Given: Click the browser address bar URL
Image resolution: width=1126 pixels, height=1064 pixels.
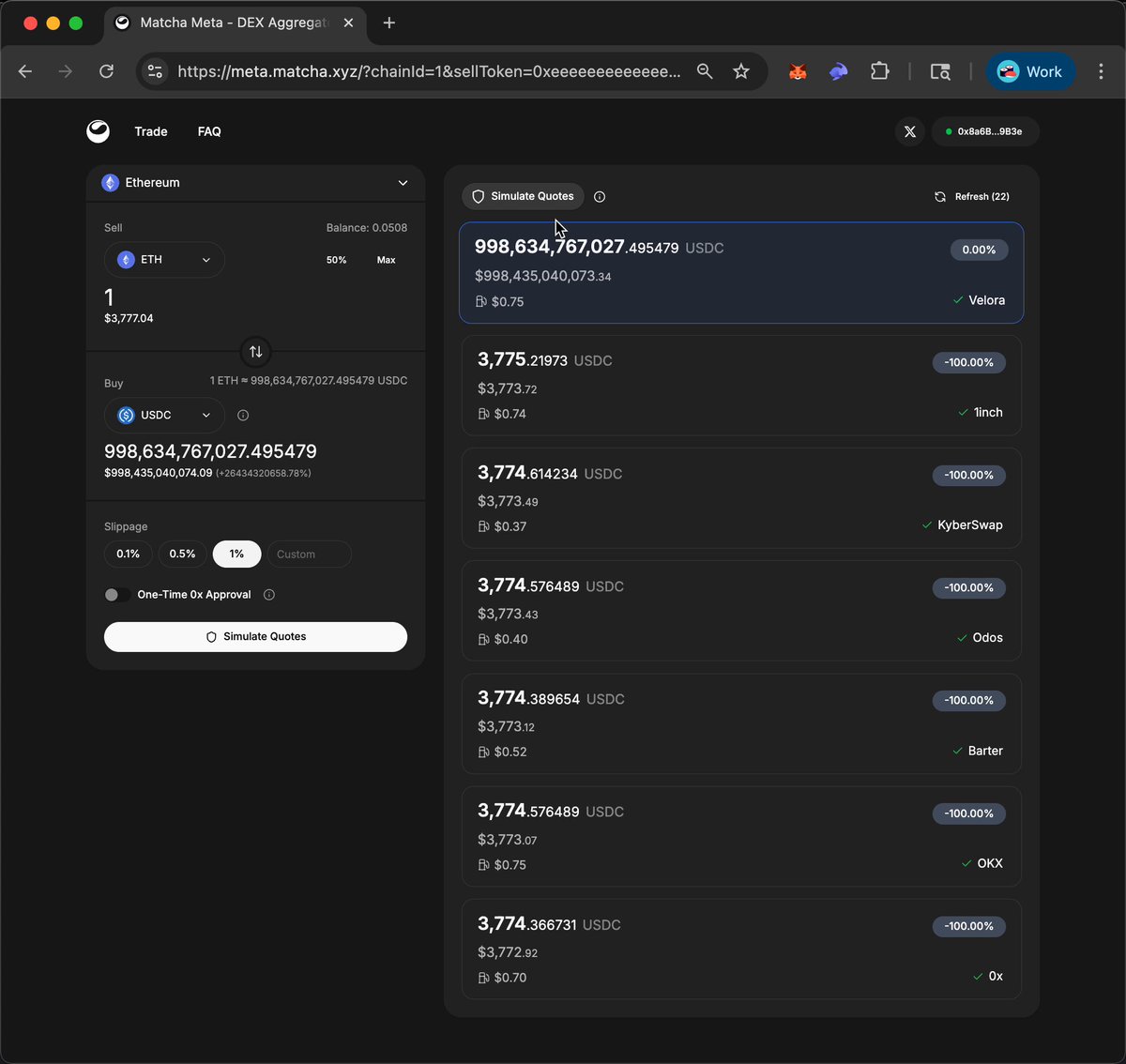Looking at the screenshot, I should coord(429,71).
